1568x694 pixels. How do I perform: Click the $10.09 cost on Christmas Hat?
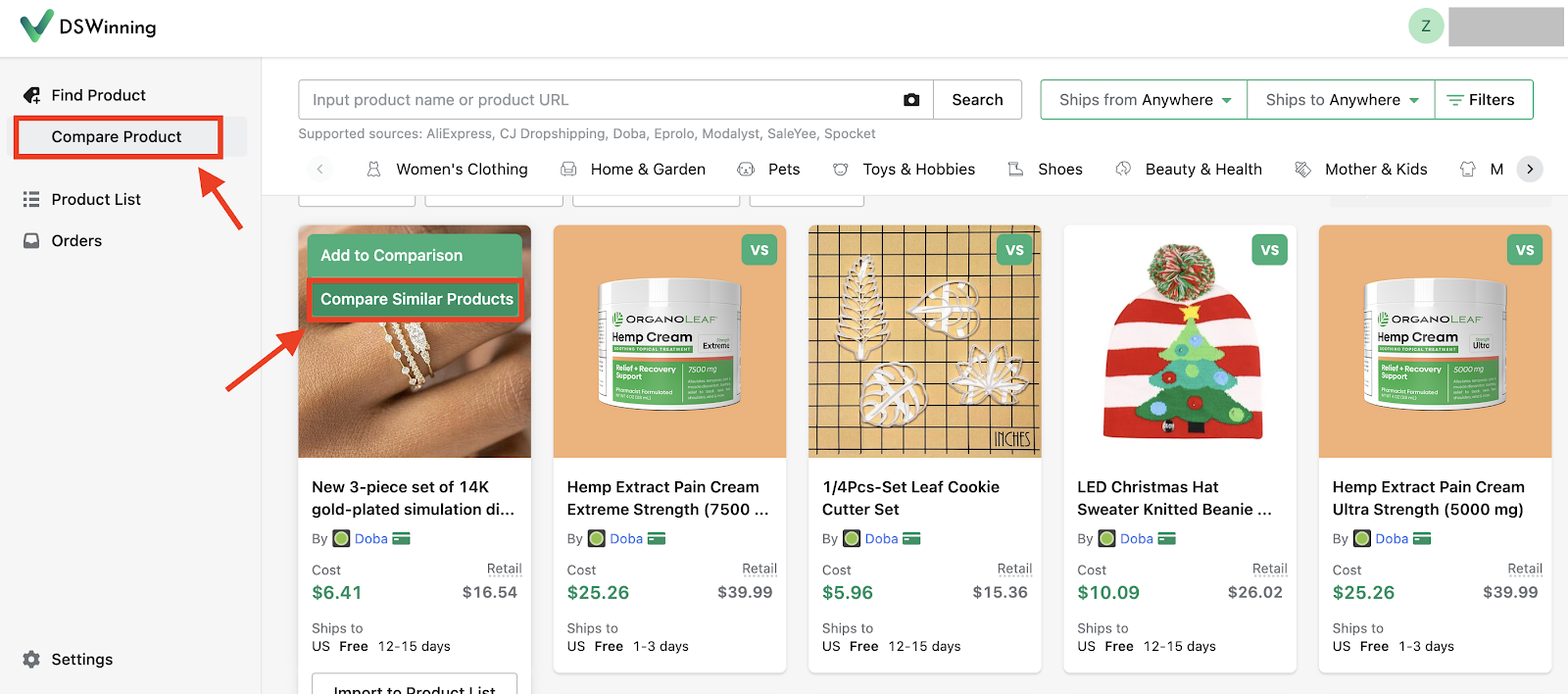1108,592
